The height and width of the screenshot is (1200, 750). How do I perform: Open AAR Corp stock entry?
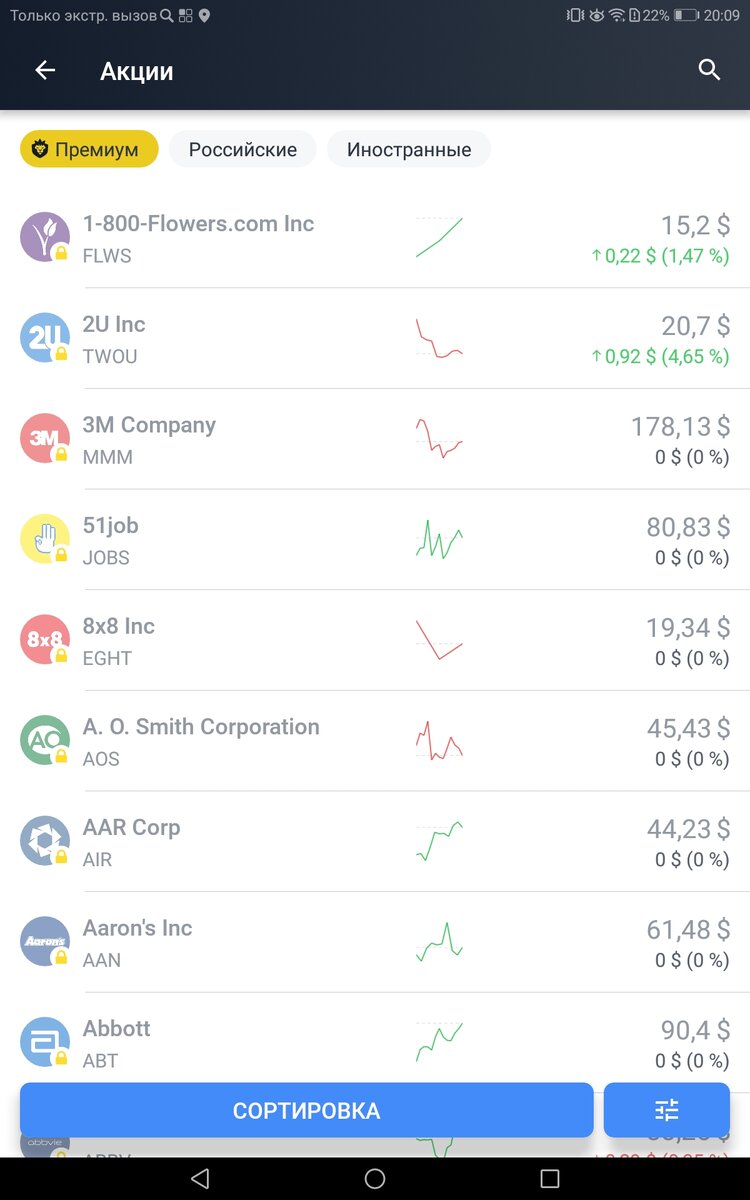click(x=375, y=841)
